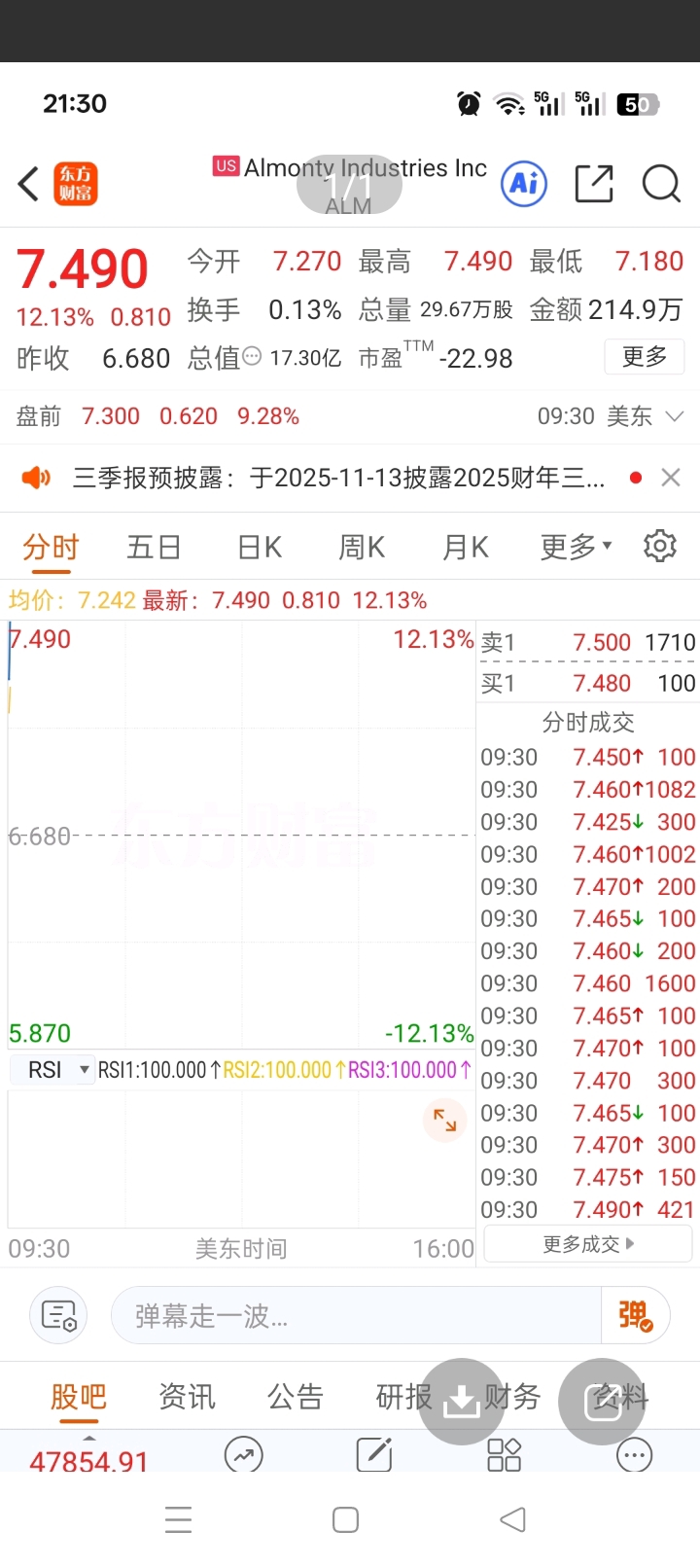Image resolution: width=700 pixels, height=1568 pixels.
Task: Tap the 7.460 1600 trade row
Action: point(588,982)
